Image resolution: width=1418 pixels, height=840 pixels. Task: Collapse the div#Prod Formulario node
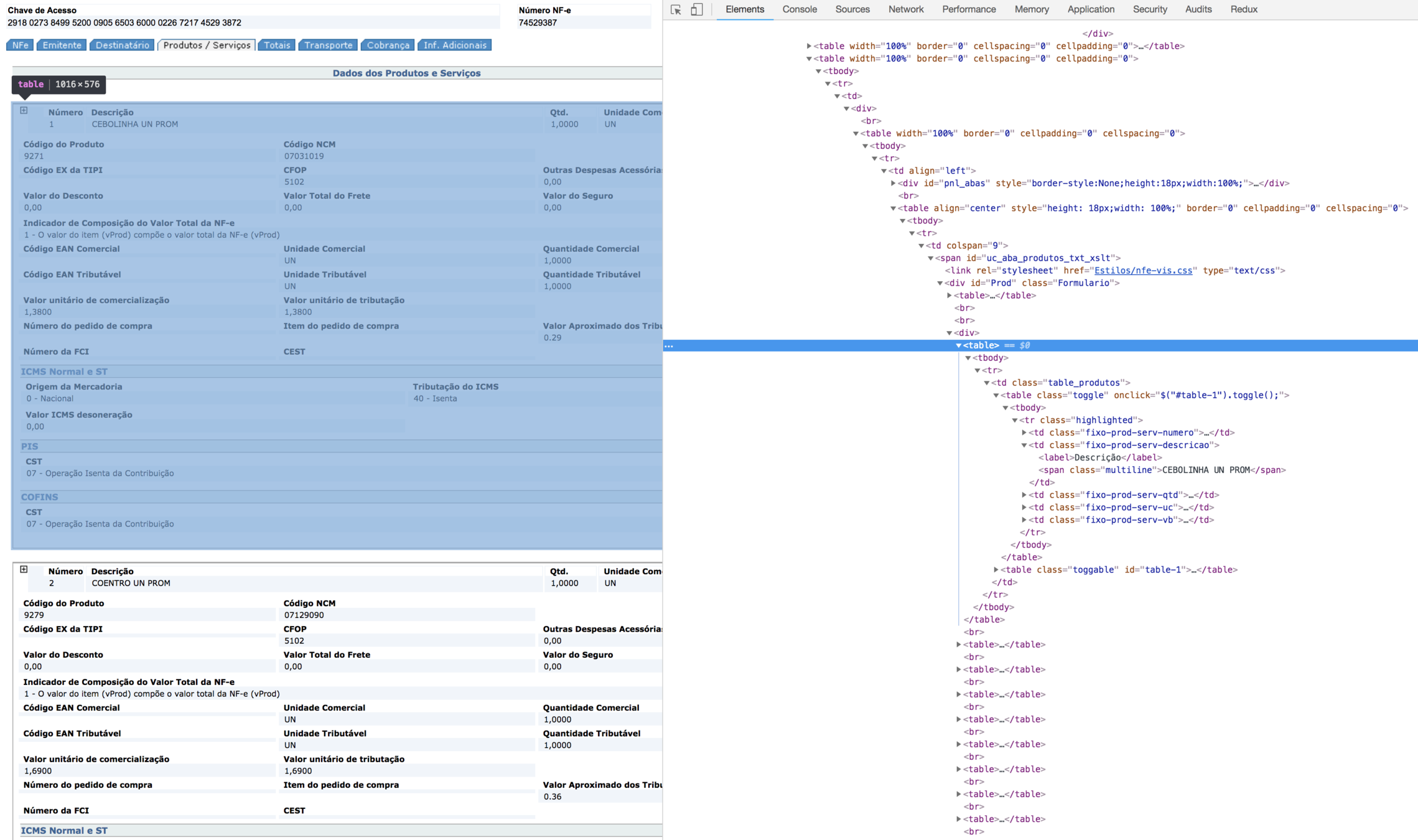coord(940,283)
